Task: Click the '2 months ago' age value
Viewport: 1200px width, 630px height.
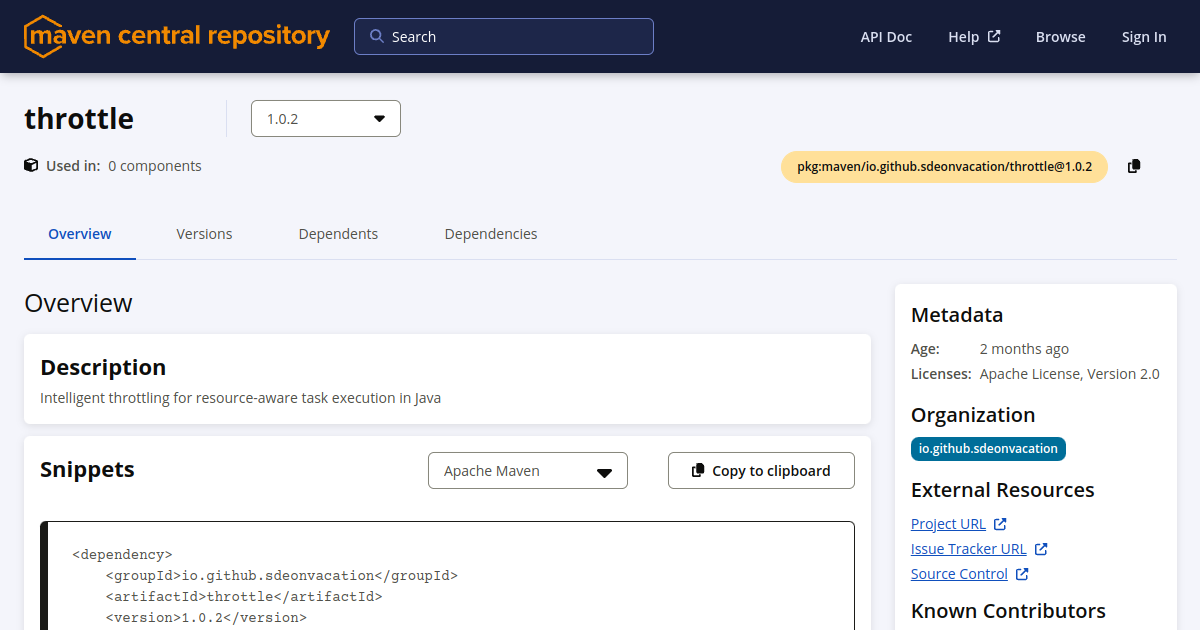Action: pos(1024,349)
